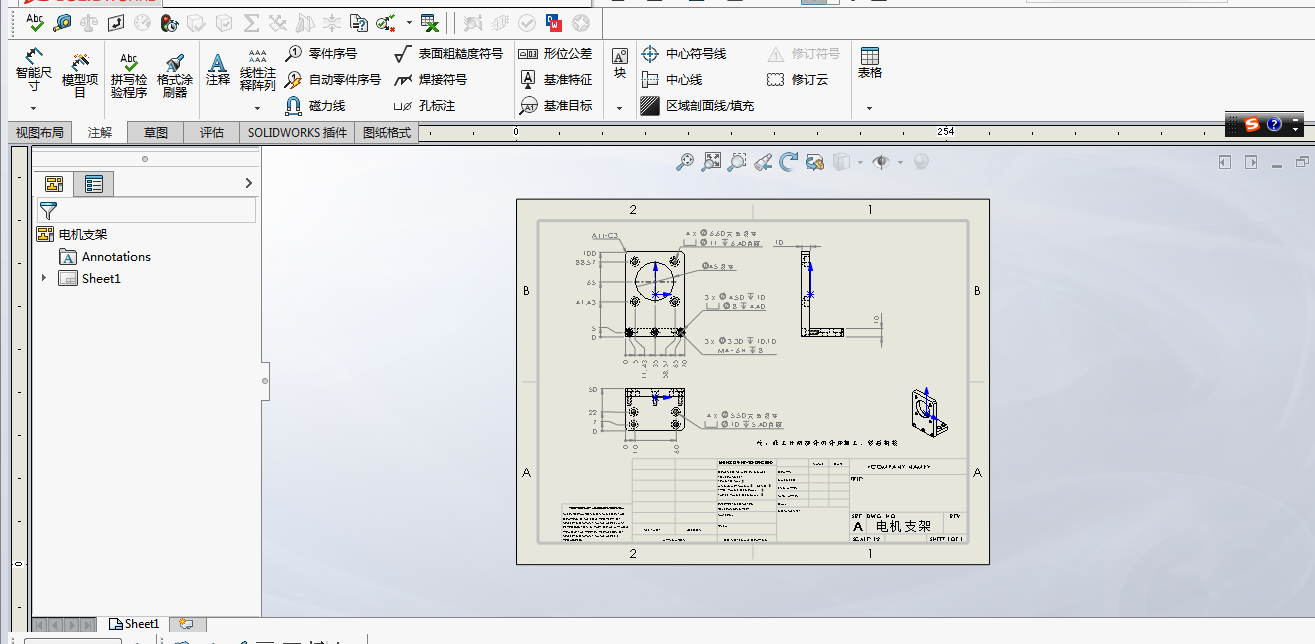1315x644 pixels.
Task: Open the 线性注释阵列 dropdown arrow
Action: (257, 108)
